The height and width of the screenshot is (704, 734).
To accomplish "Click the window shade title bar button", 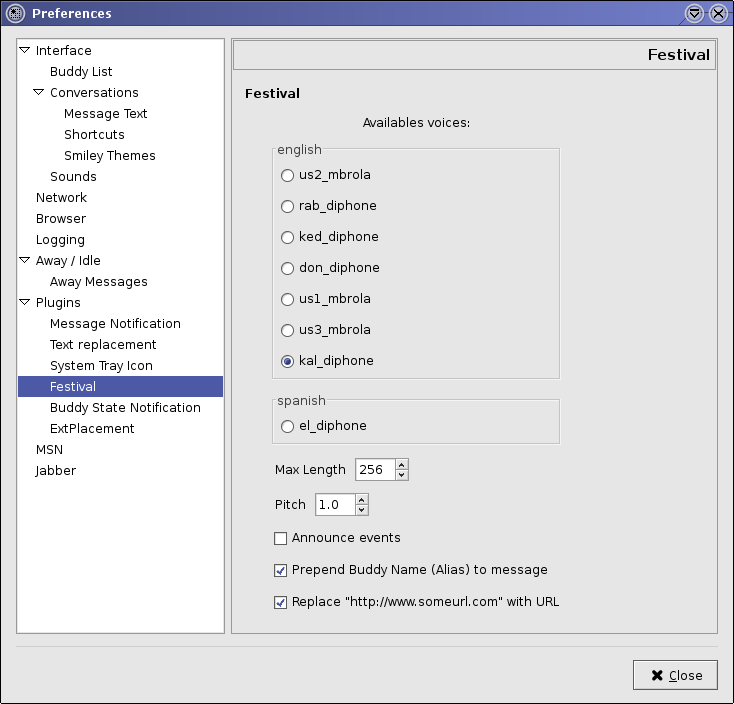I will (x=696, y=13).
